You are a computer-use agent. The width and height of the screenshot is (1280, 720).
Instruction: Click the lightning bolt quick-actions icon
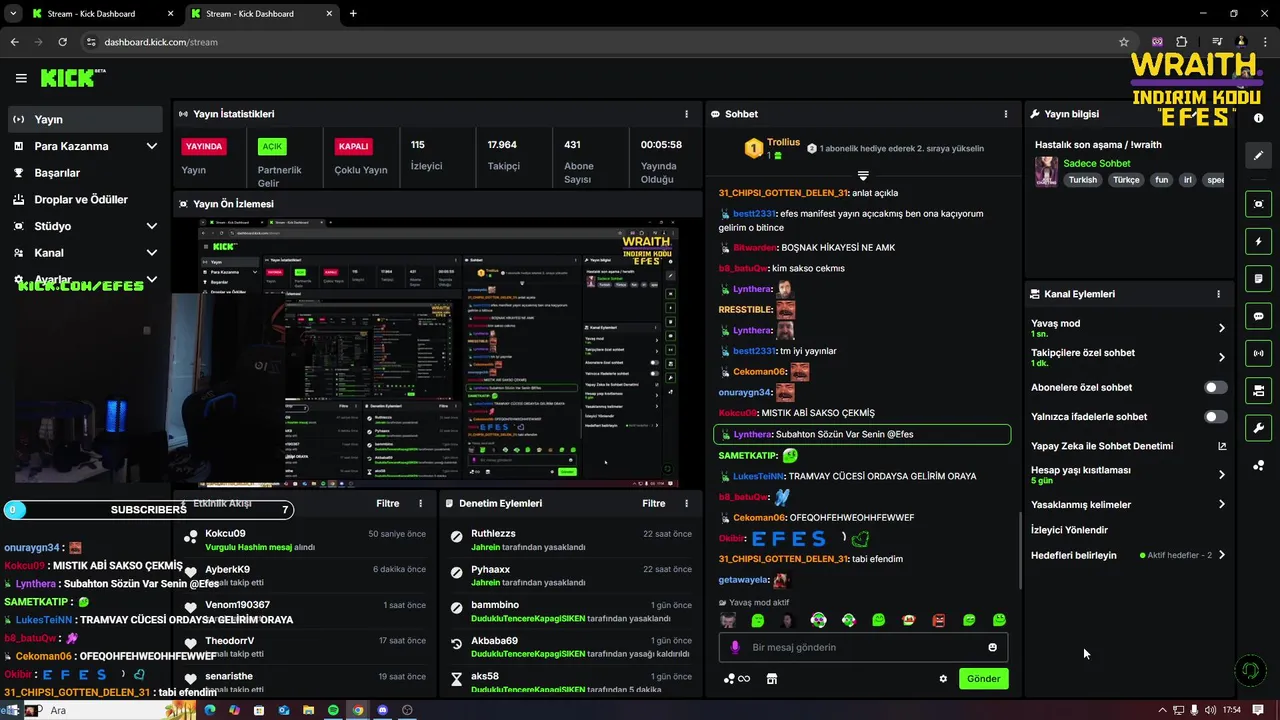point(1258,241)
